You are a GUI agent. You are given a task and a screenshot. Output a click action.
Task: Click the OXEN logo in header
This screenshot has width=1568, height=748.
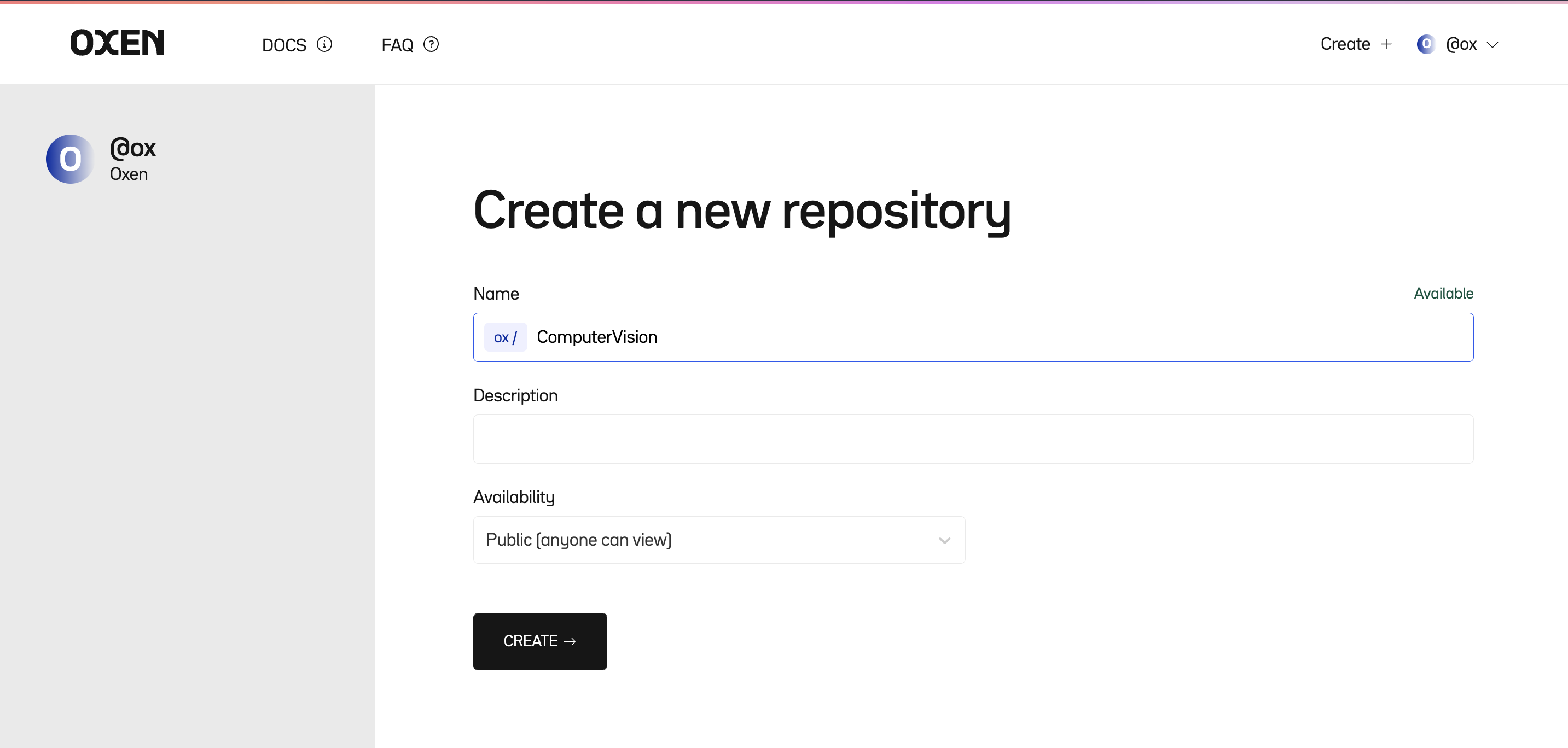[x=117, y=43]
